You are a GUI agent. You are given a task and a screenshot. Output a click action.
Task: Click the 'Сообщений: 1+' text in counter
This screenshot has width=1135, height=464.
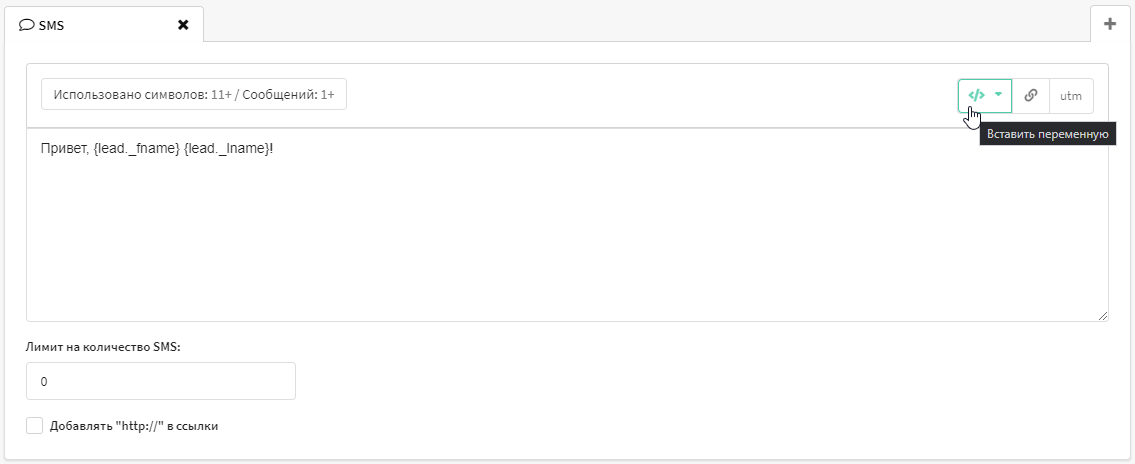[x=288, y=95]
